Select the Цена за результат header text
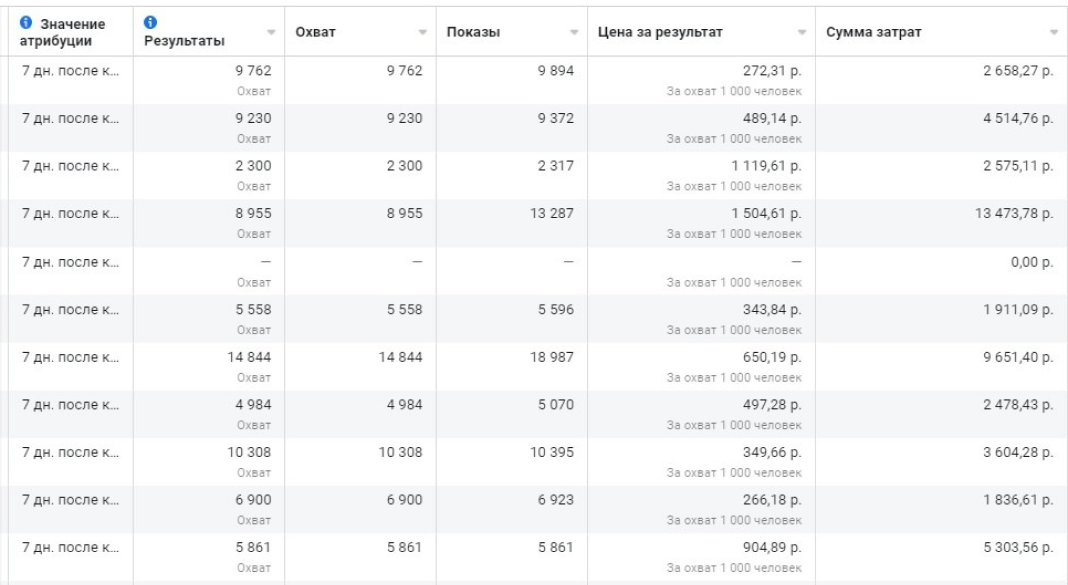This screenshot has height=585, width=1068. (x=656, y=33)
